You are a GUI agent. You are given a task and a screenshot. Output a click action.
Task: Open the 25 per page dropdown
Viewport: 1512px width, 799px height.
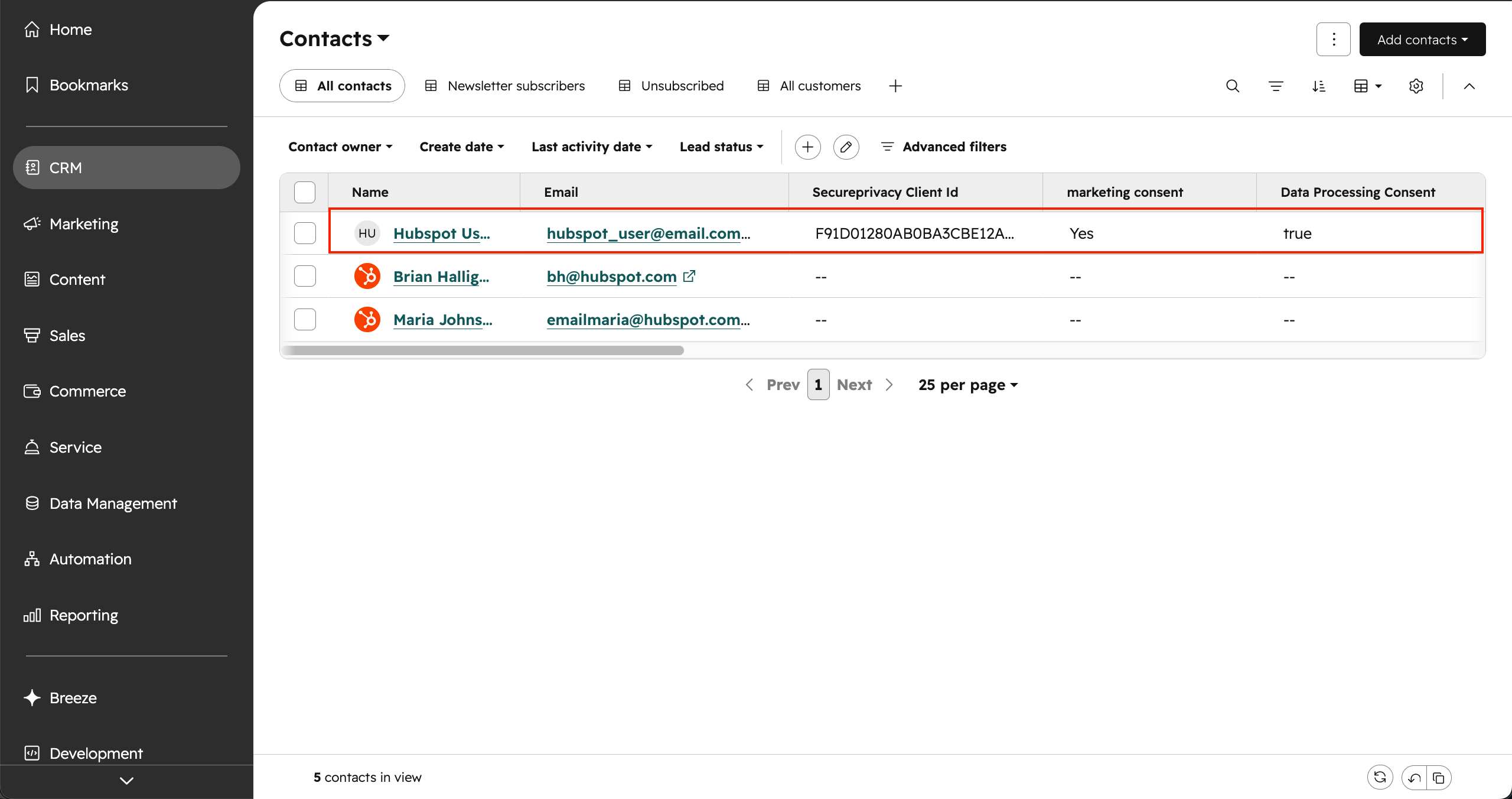(968, 385)
